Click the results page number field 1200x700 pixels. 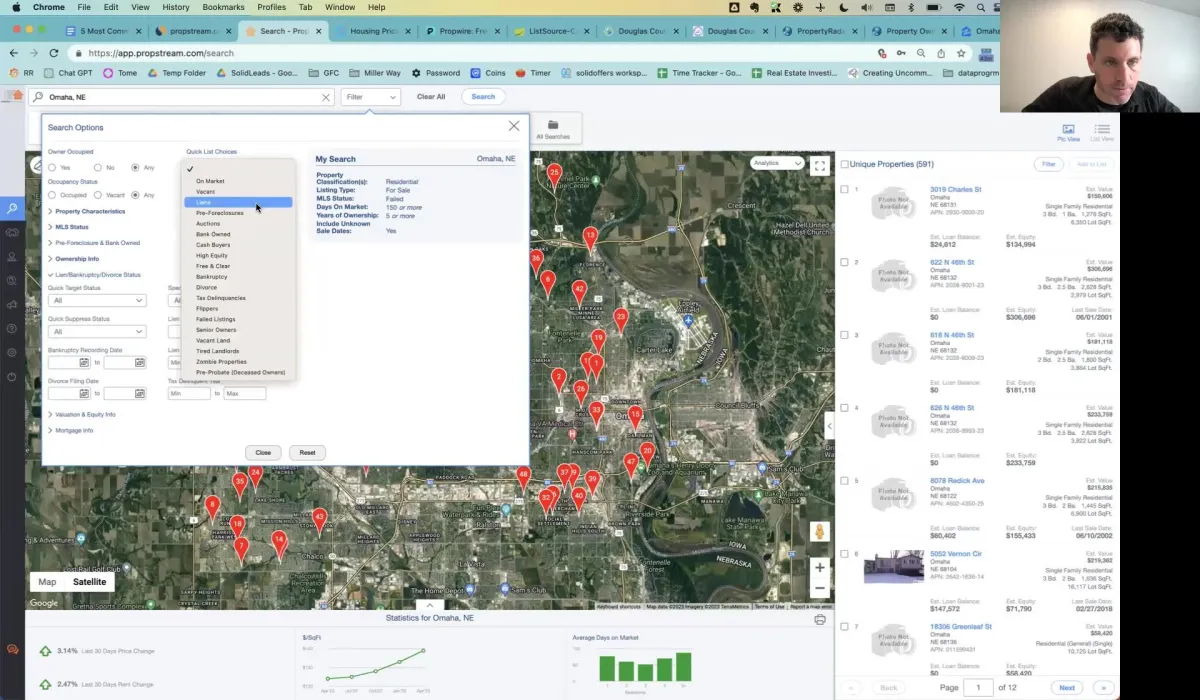click(x=979, y=687)
